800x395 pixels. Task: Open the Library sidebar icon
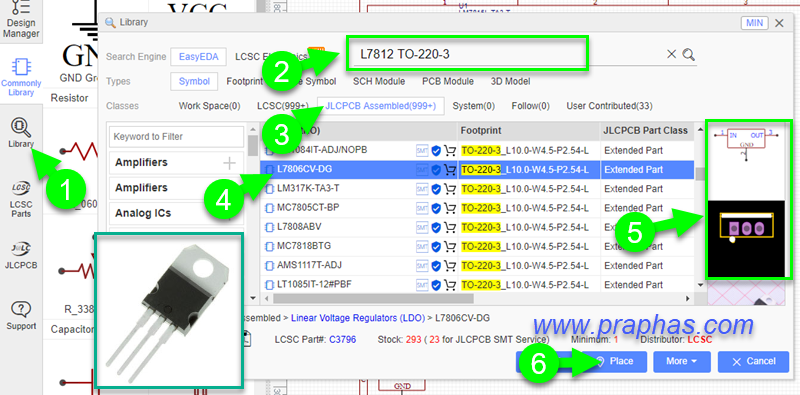click(20, 133)
